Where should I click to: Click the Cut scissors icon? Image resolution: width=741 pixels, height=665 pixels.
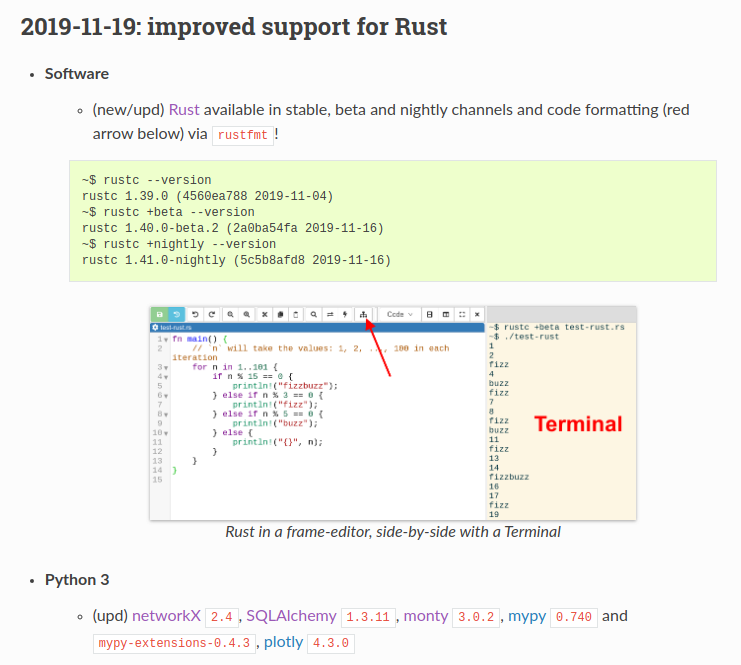pyautogui.click(x=265, y=314)
